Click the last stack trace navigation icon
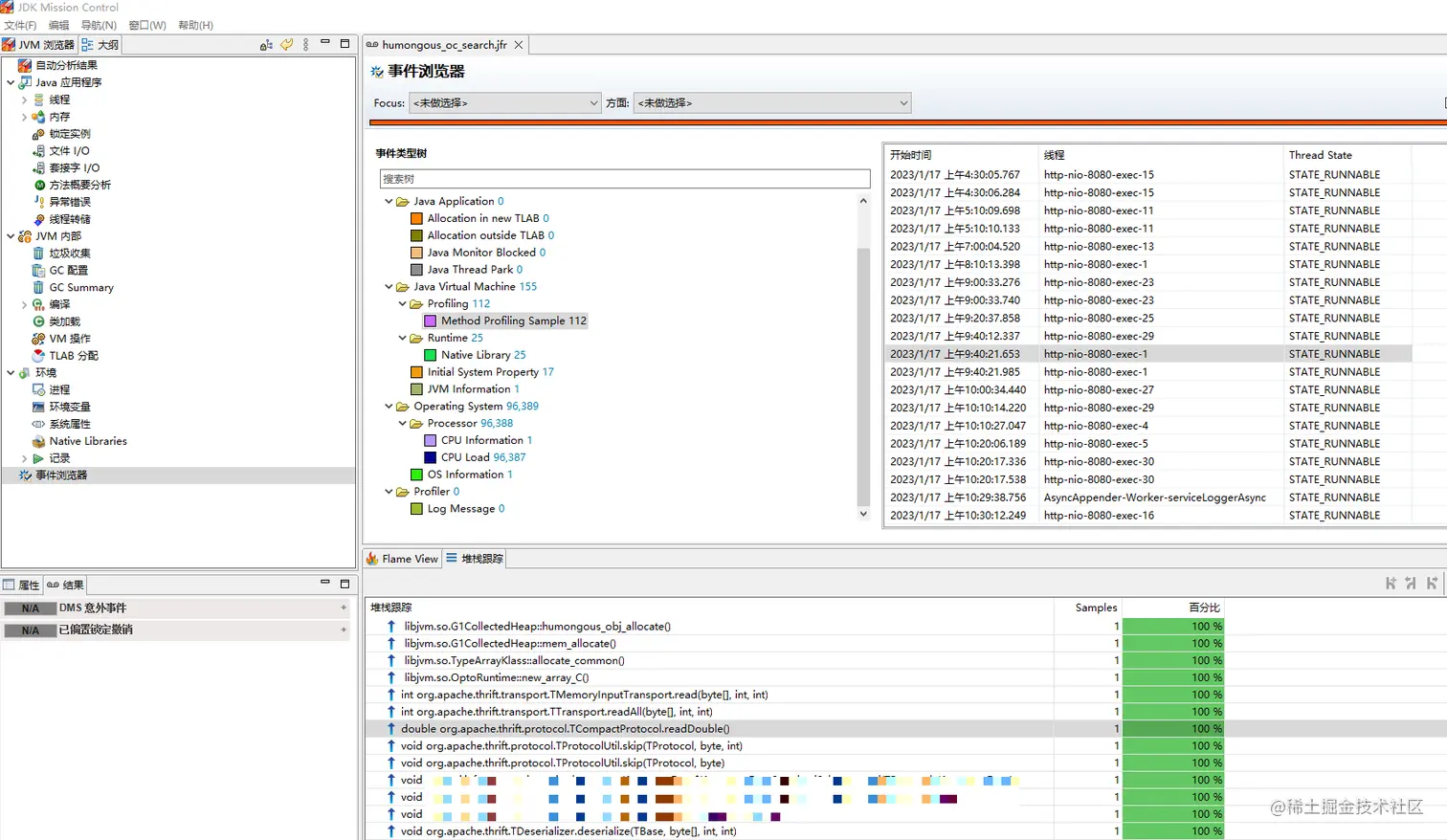This screenshot has height=840, width=1447. [1432, 583]
